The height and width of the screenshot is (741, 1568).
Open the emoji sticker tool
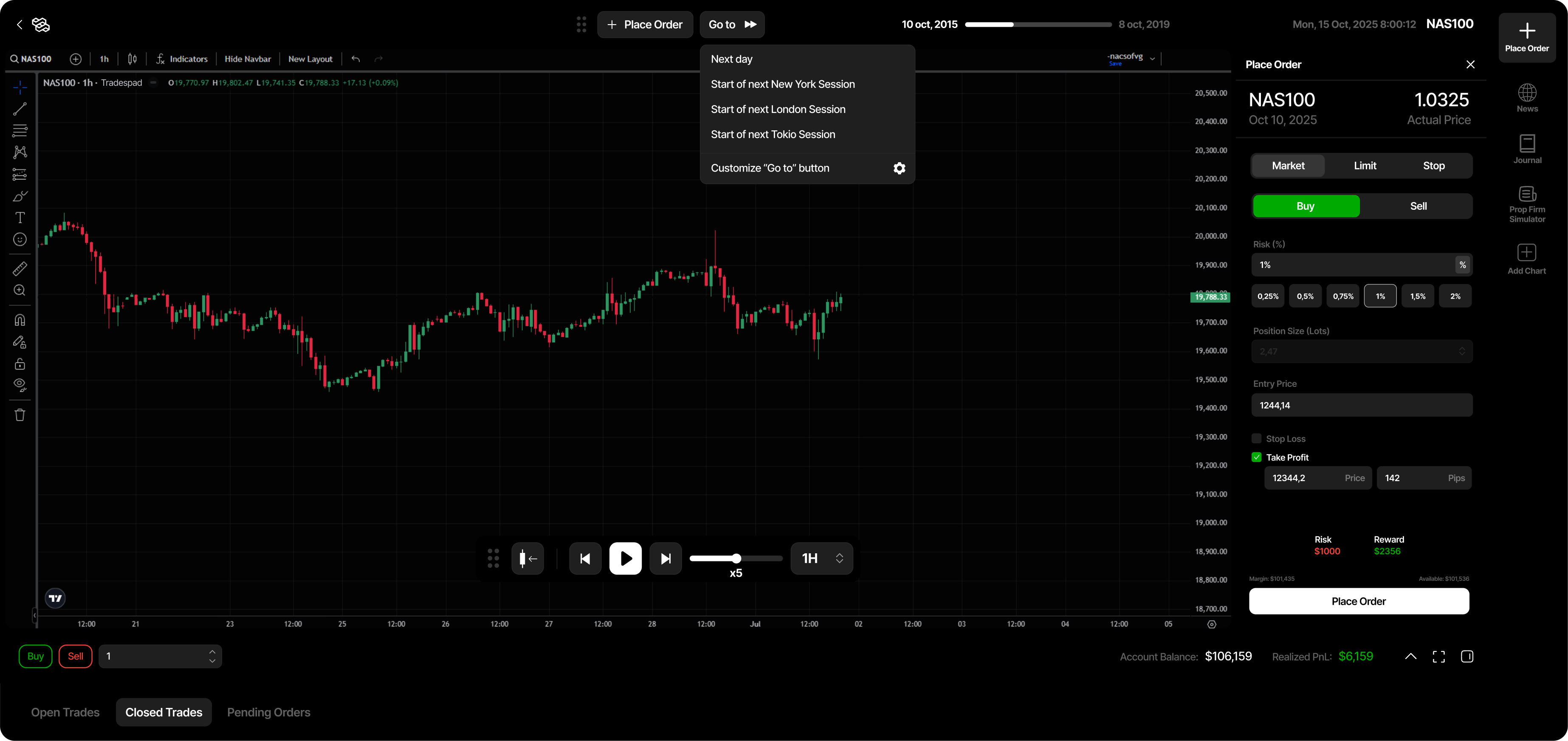click(20, 239)
